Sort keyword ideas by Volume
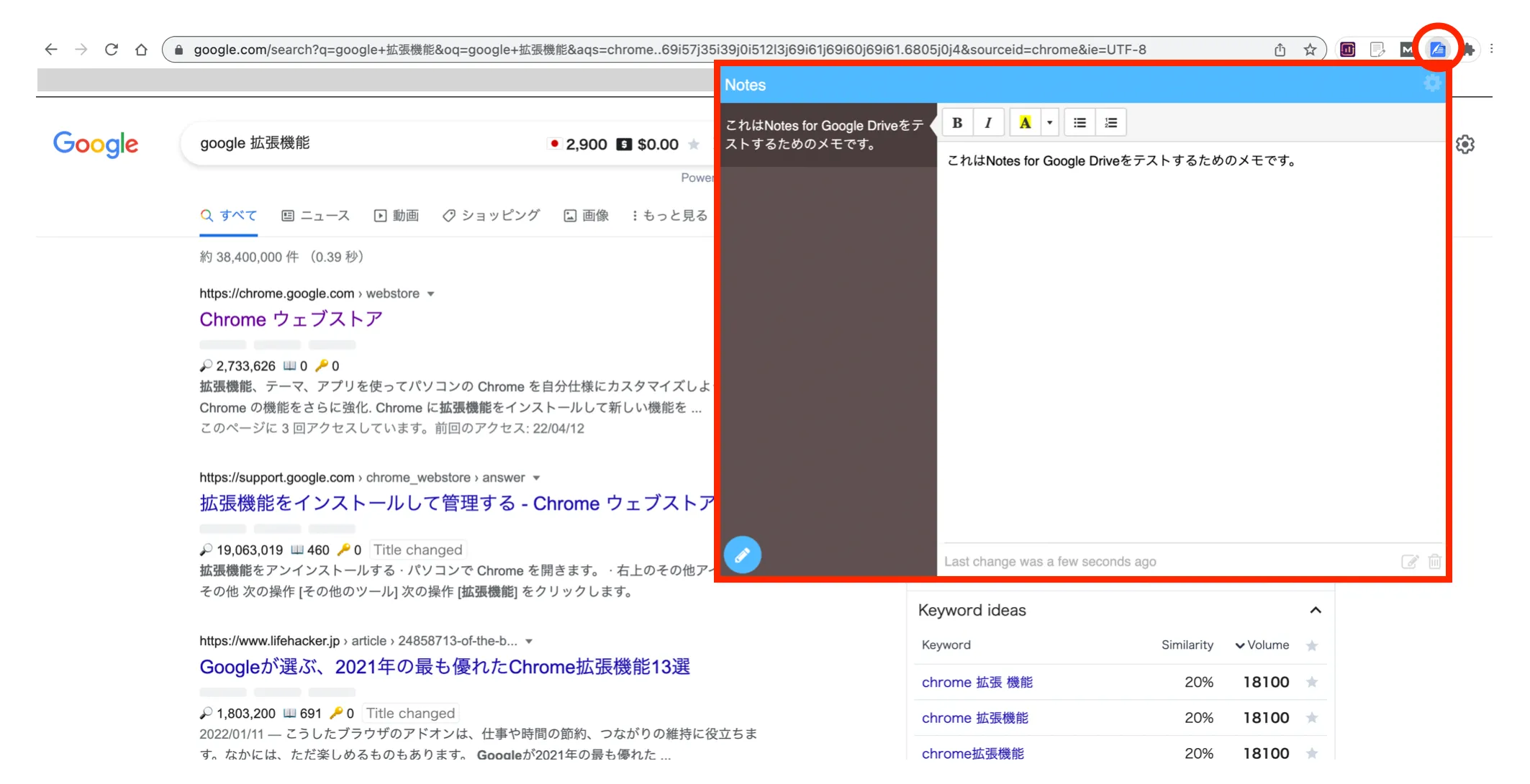Screen dimensions: 1530x784 click(x=1262, y=645)
